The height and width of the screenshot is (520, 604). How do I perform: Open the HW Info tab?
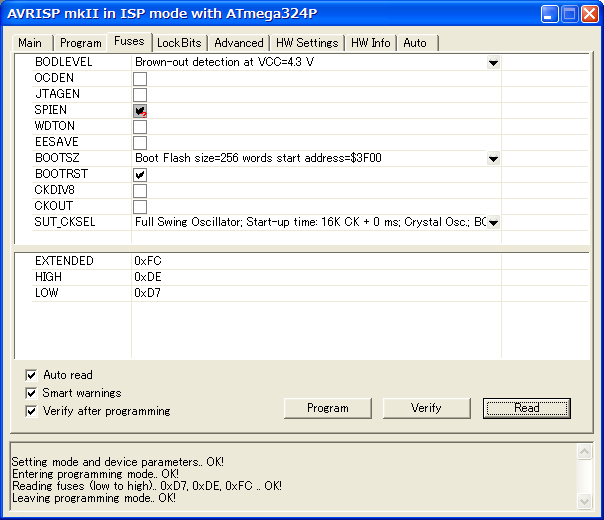tap(371, 43)
